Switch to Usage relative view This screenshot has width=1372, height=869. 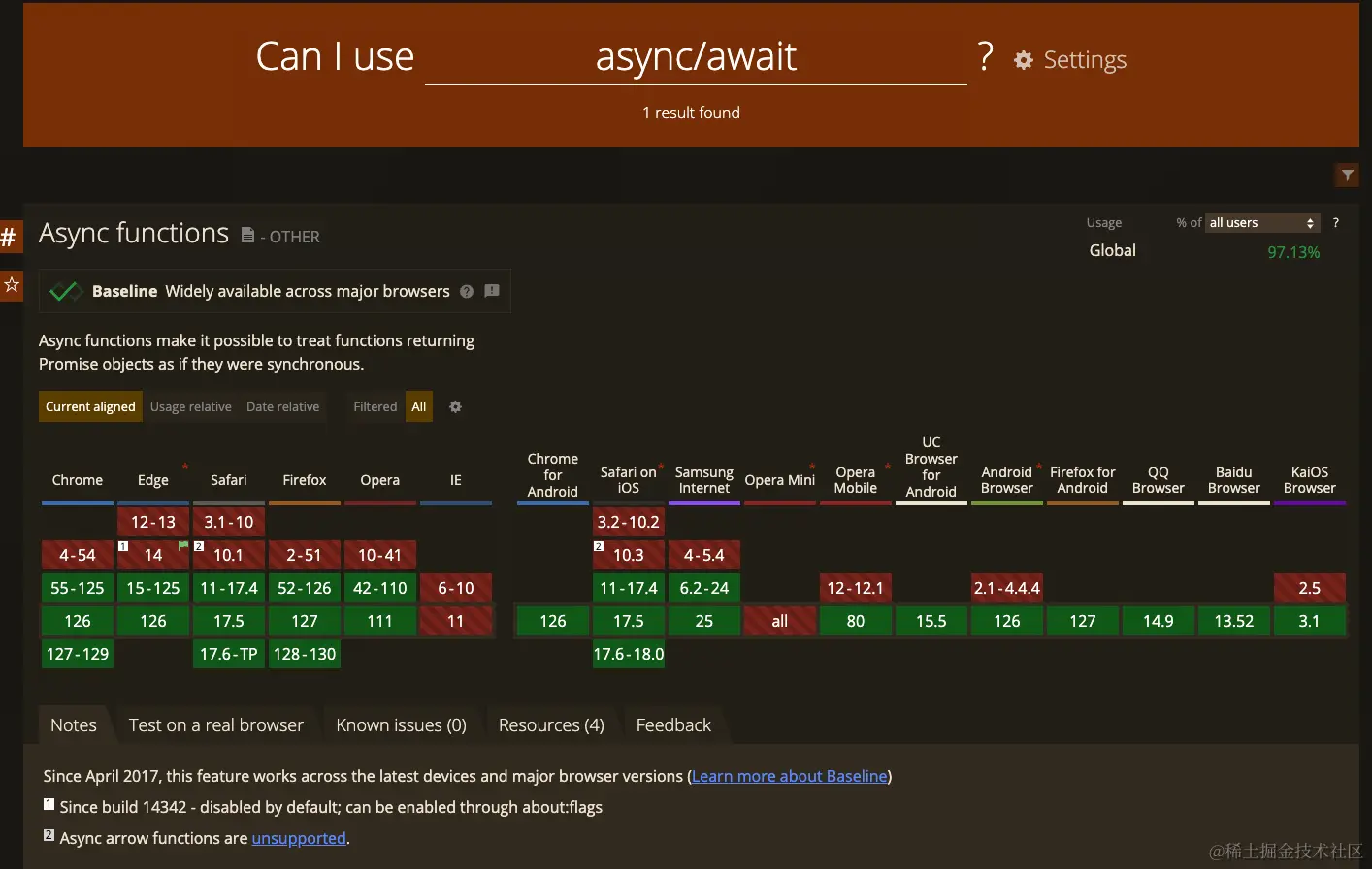191,407
